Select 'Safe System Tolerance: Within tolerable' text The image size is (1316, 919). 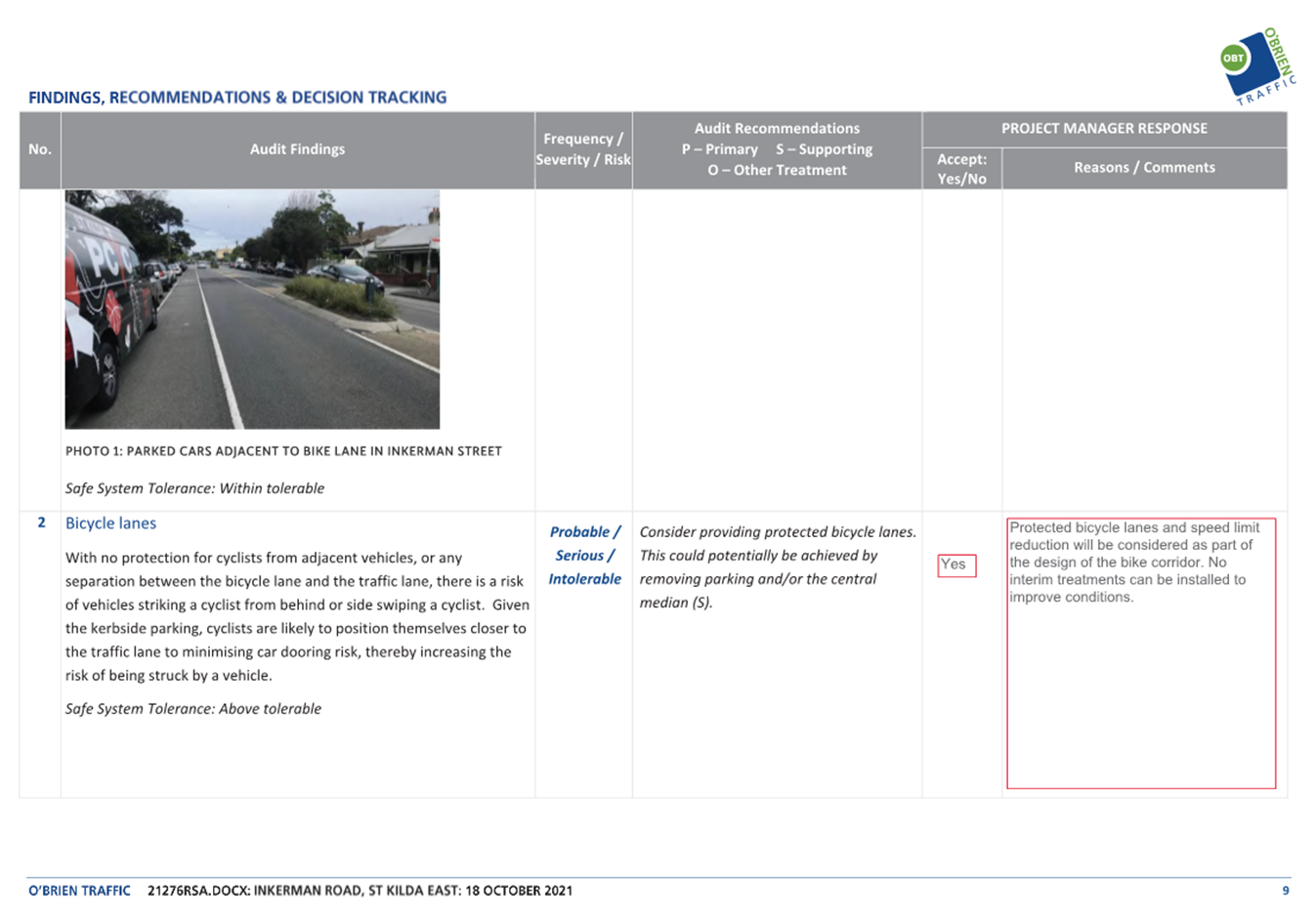[194, 488]
